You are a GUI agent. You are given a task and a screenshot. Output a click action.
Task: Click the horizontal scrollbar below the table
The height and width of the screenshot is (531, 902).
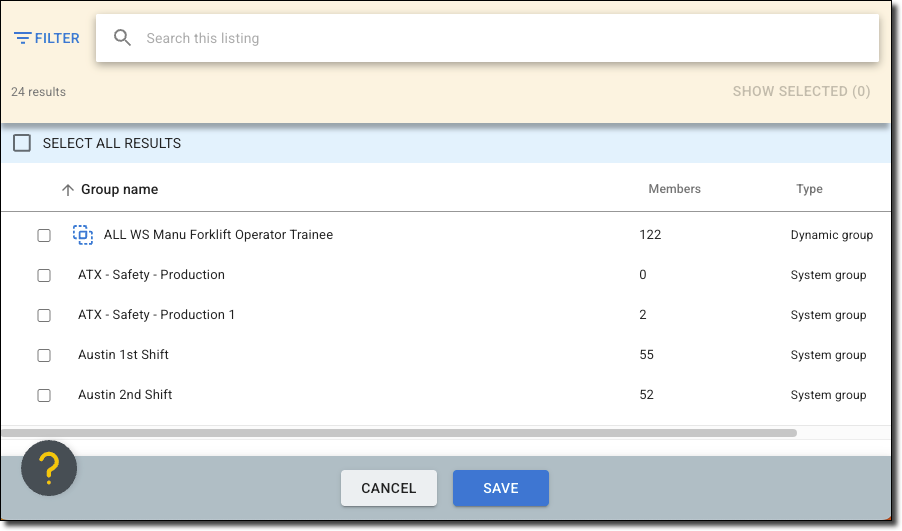tap(400, 433)
